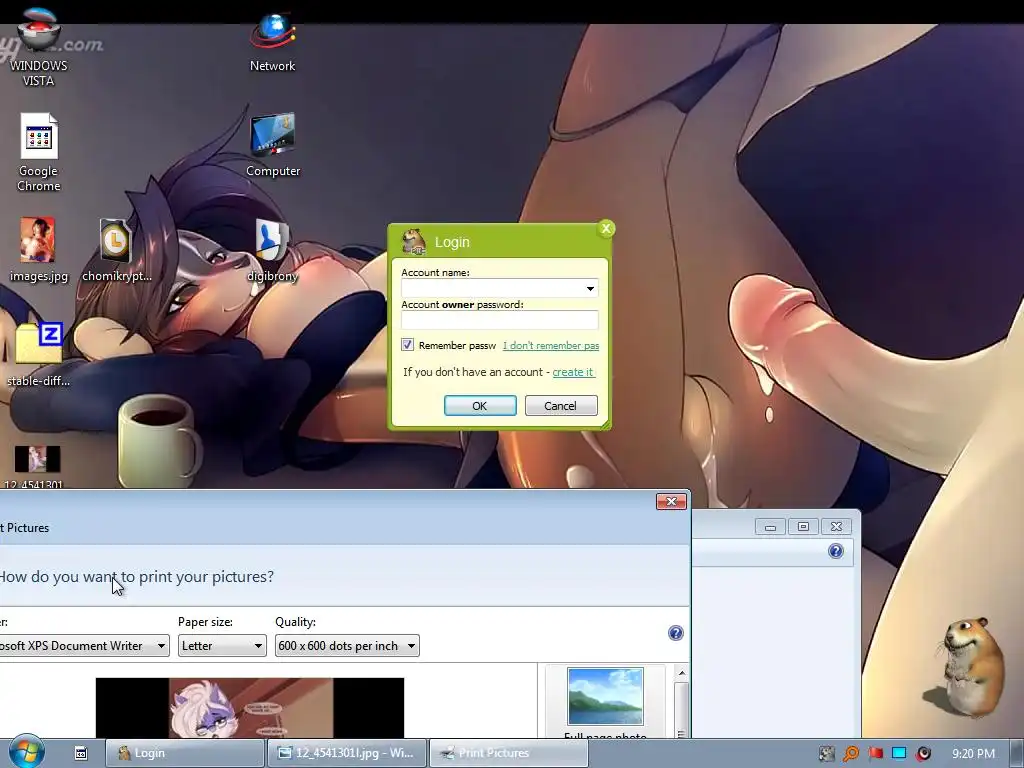
Task: Switch to the Login taskbar button
Action: click(x=185, y=753)
